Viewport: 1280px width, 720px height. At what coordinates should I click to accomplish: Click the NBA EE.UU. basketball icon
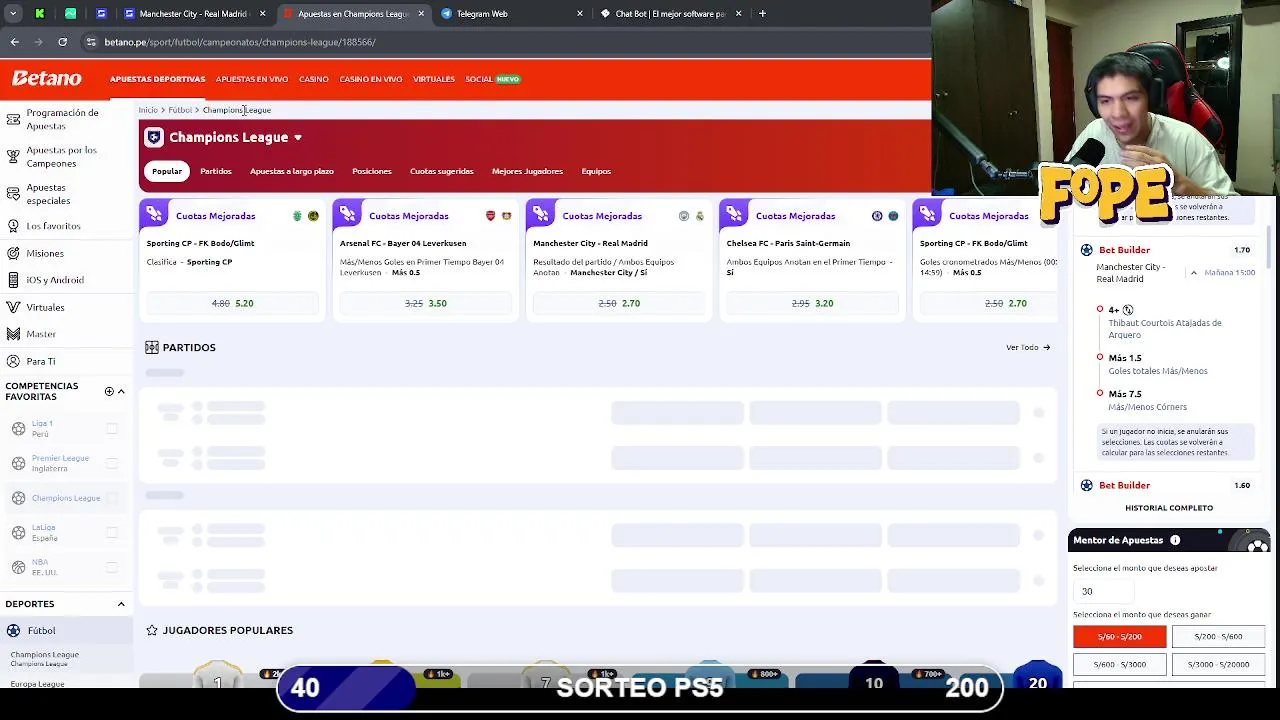(x=18, y=567)
